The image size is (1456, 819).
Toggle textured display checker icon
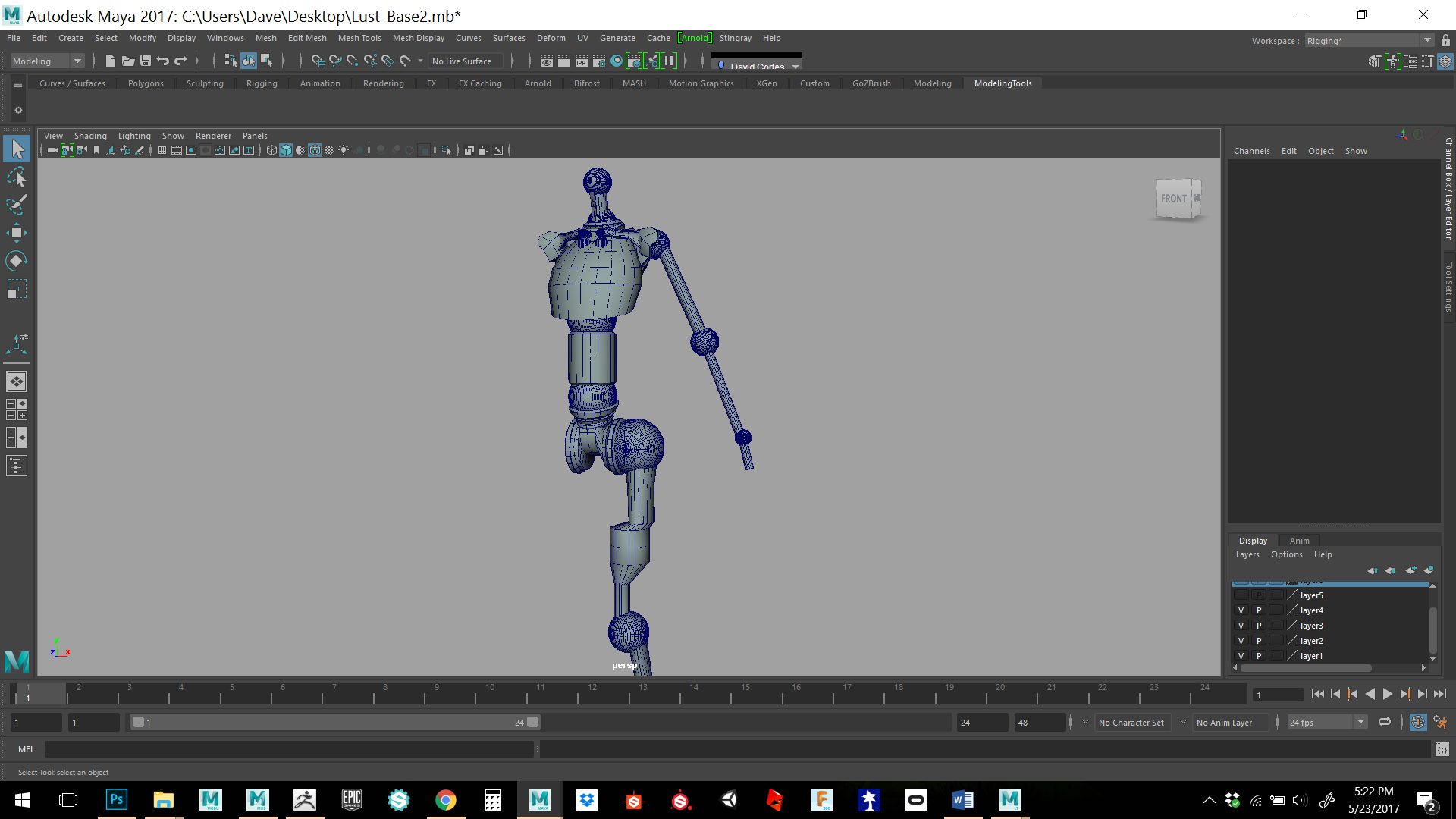coord(329,150)
